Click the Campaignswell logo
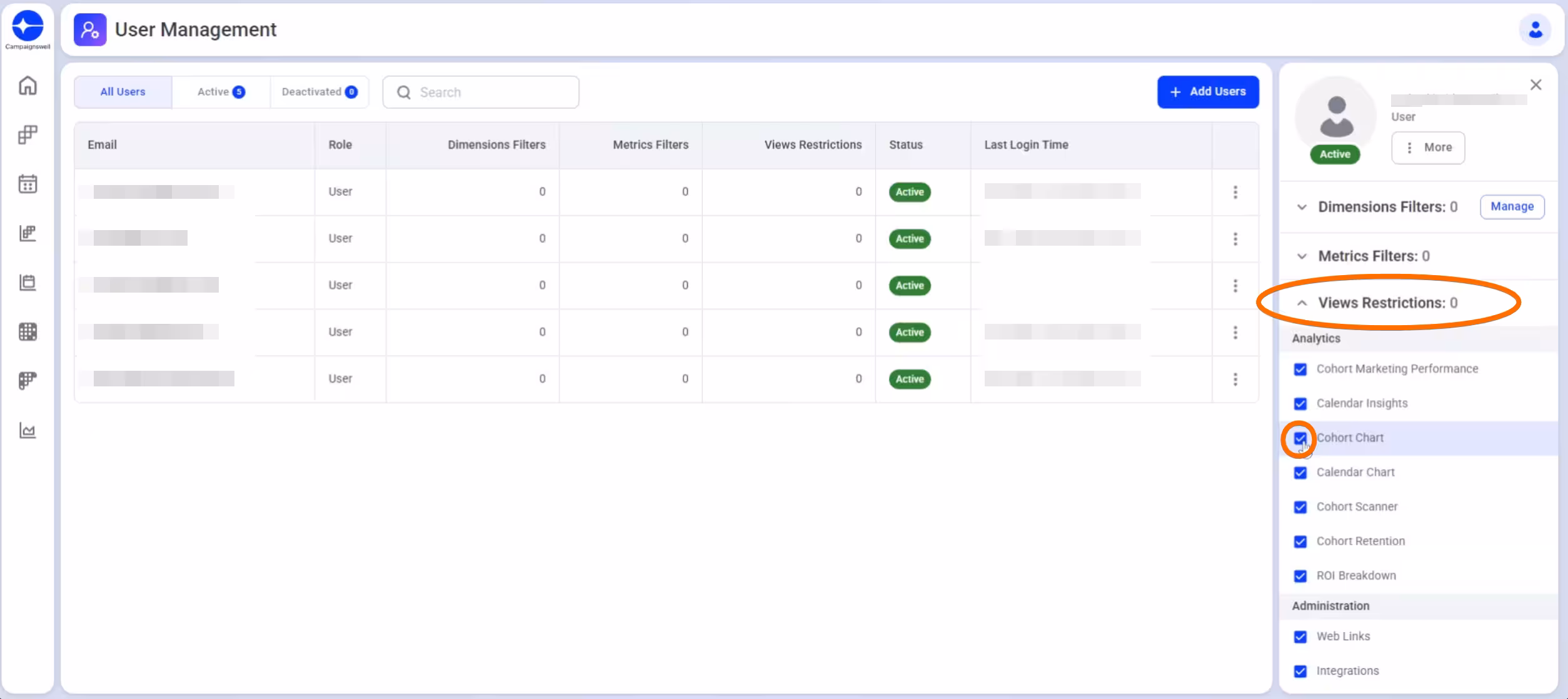Image resolution: width=1568 pixels, height=699 pixels. (x=28, y=28)
